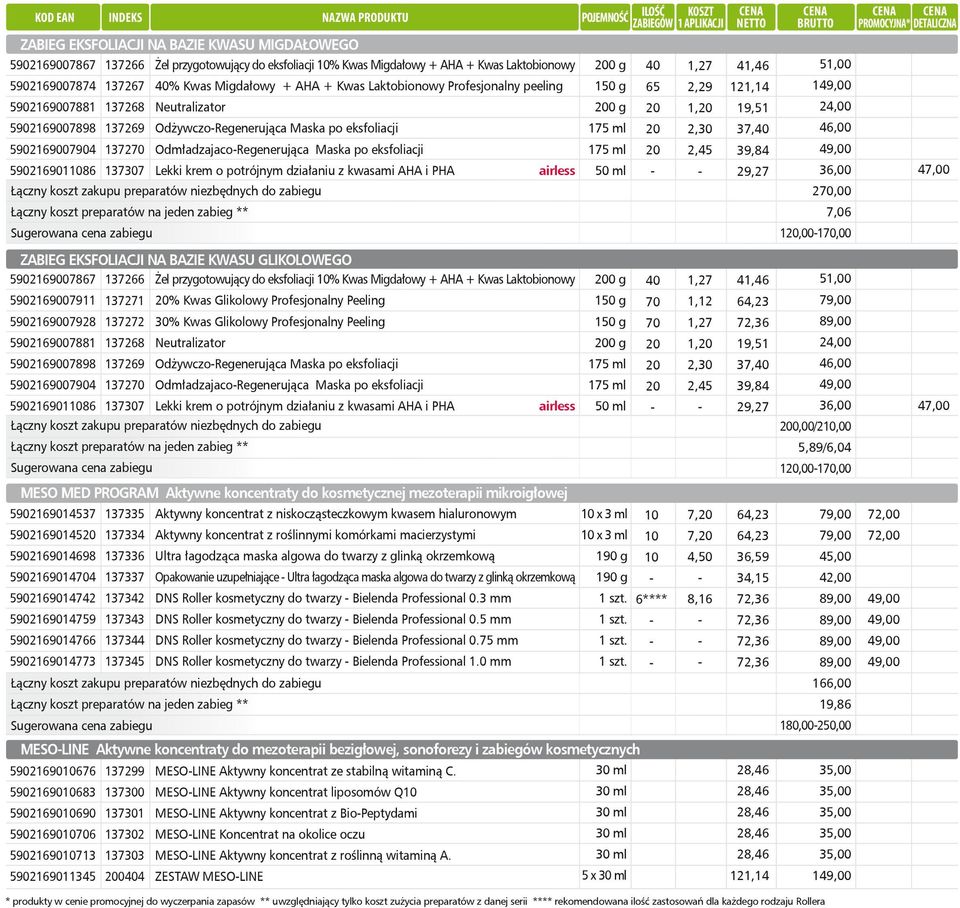
Task: Click DNS Roller 0.75 mm product name
Action: coord(336,640)
